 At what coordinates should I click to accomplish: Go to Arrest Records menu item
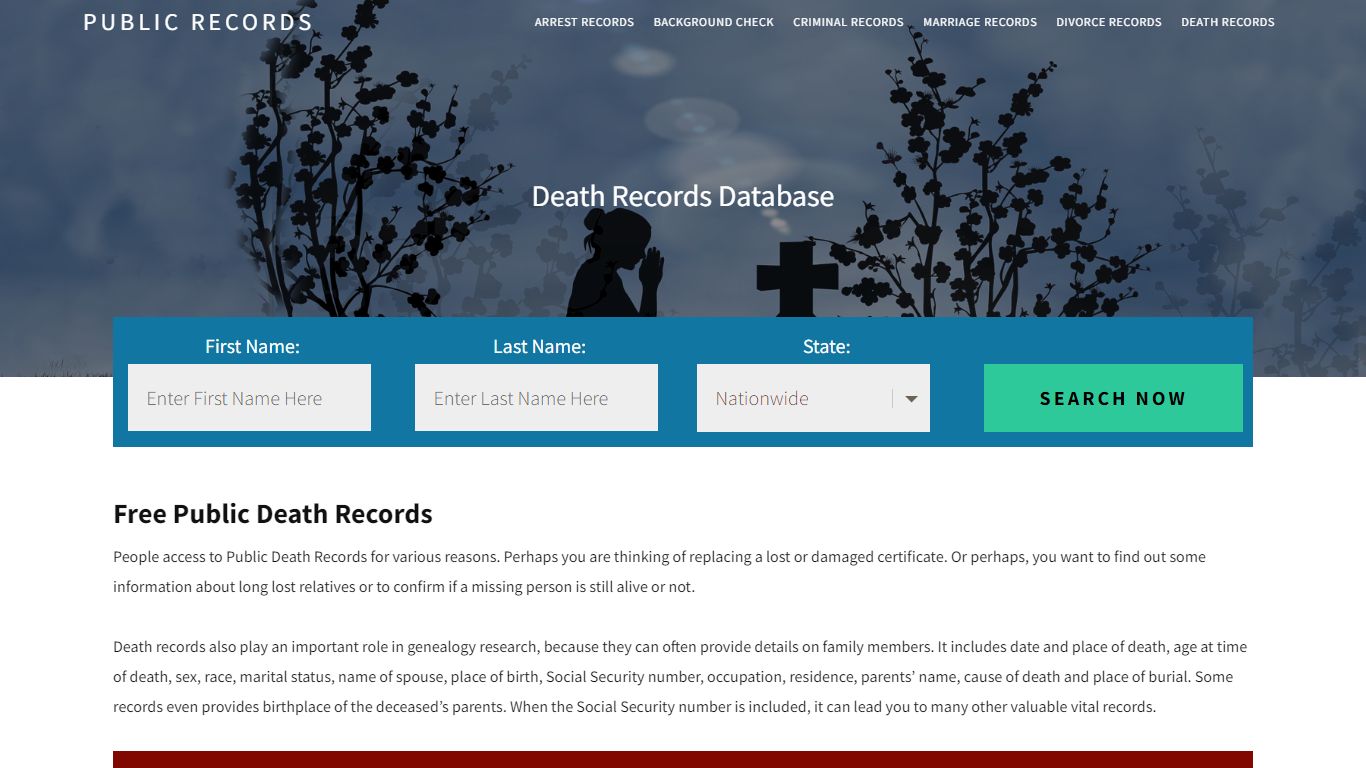point(584,22)
